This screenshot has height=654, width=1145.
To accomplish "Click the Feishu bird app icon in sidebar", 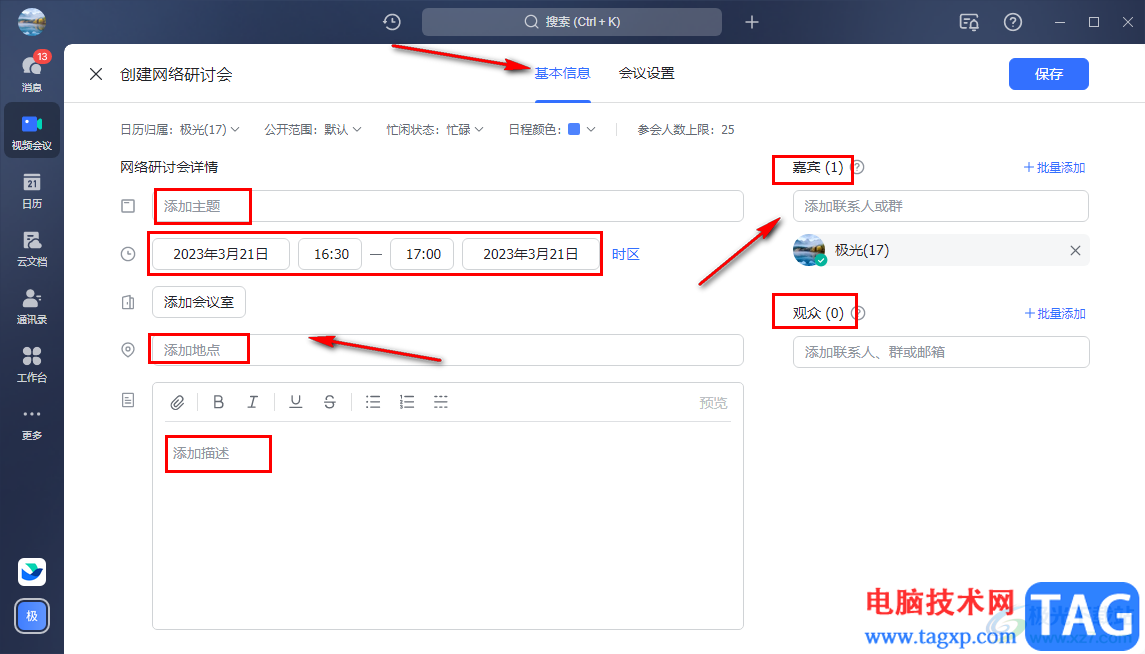I will click(31, 572).
